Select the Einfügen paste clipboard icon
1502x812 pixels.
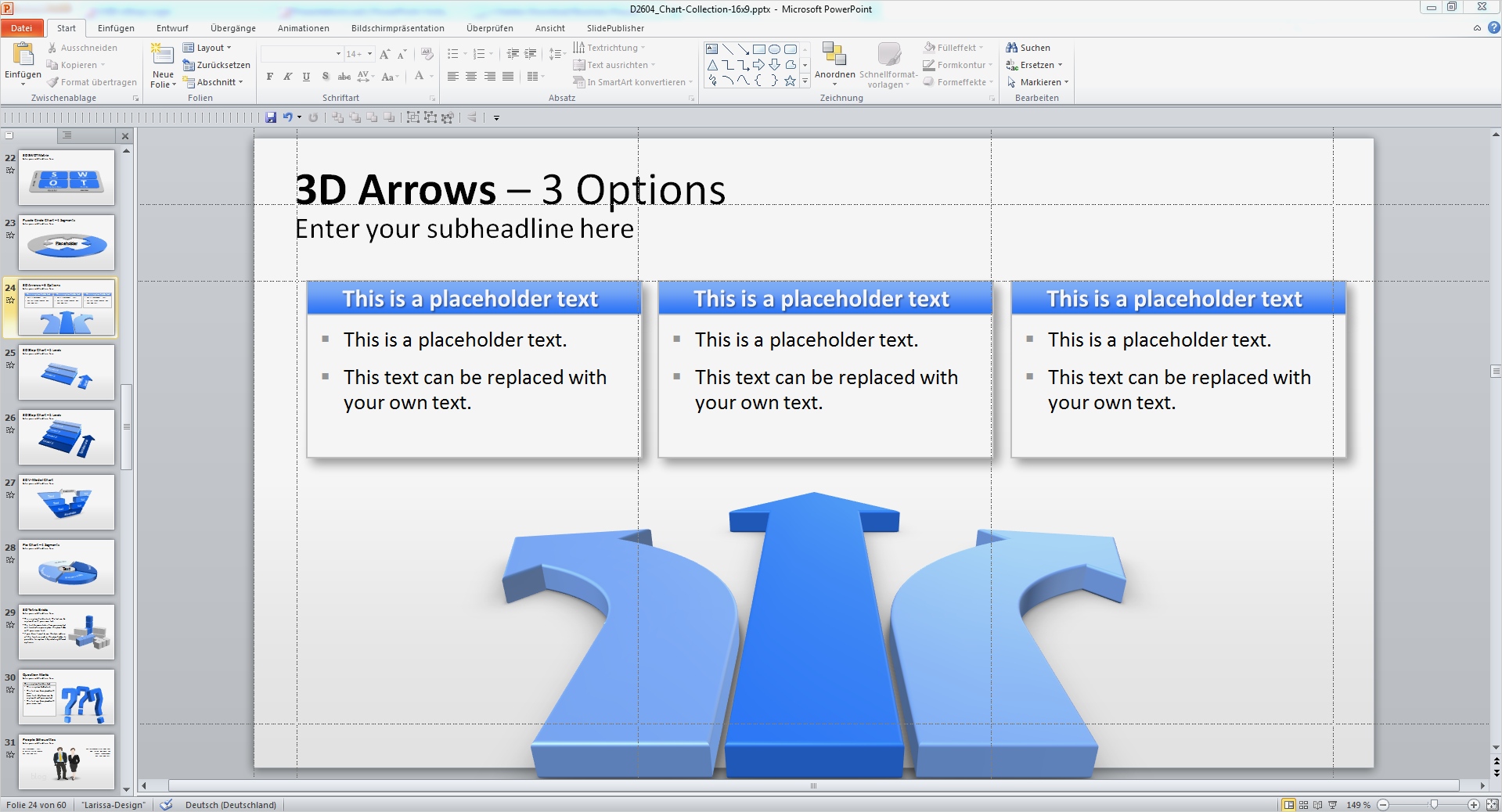23,54
